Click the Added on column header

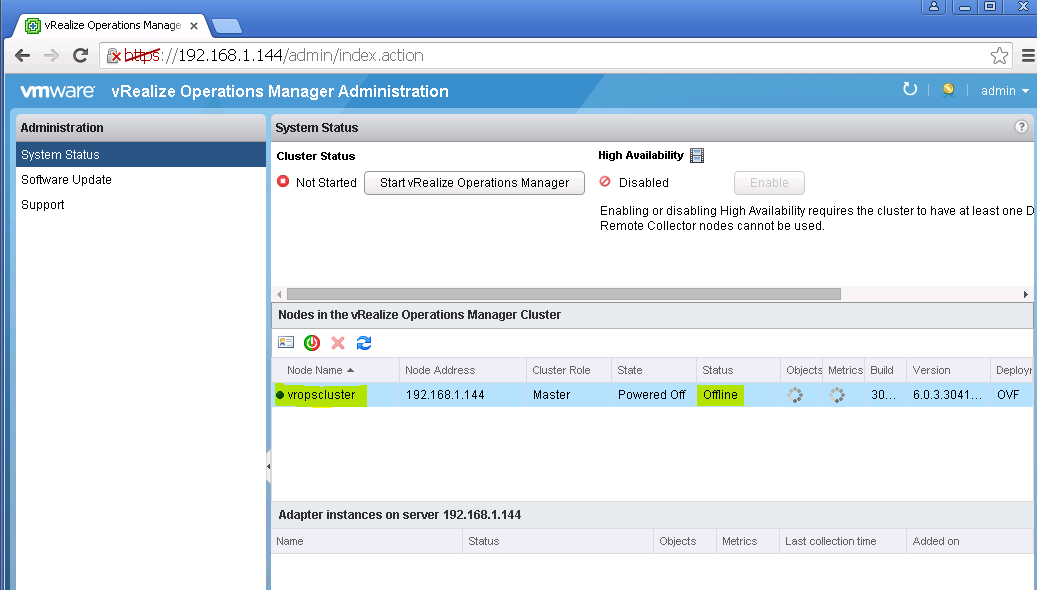click(971, 541)
